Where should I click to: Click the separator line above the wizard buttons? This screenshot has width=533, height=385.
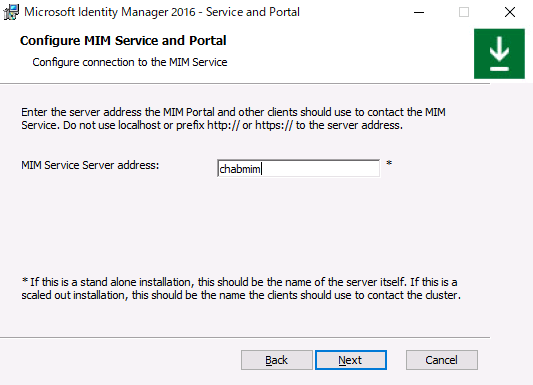245,337
